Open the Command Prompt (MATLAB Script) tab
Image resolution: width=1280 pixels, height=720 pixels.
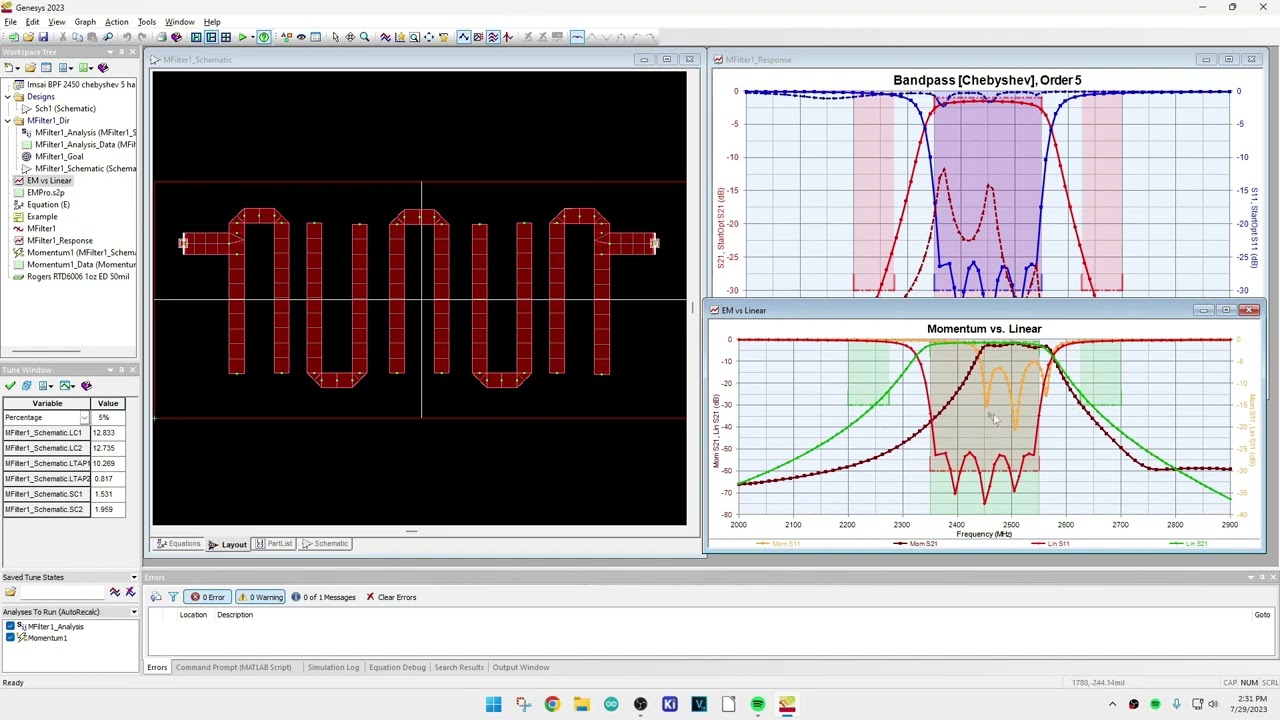point(233,667)
